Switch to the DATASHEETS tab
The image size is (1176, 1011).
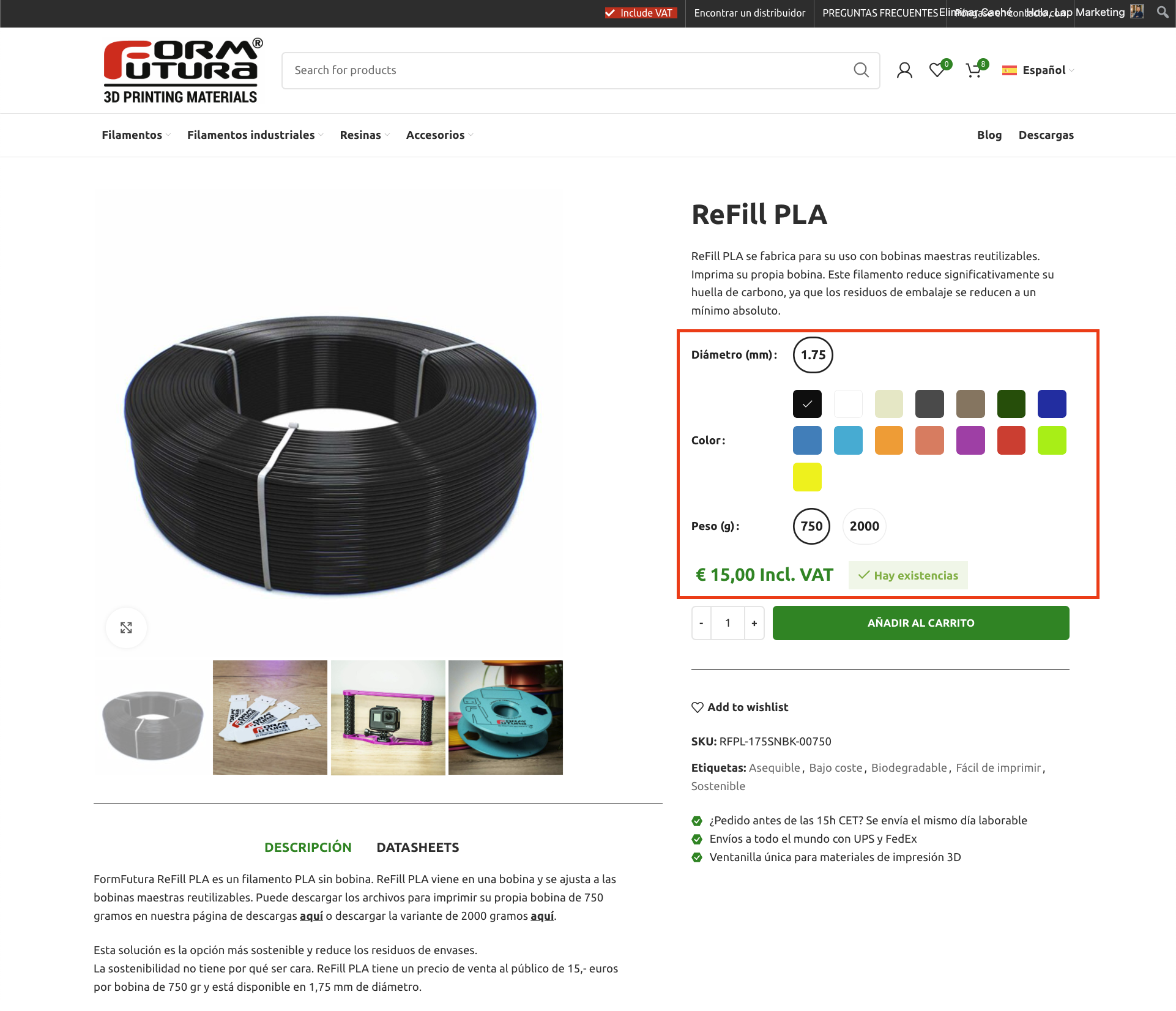418,848
